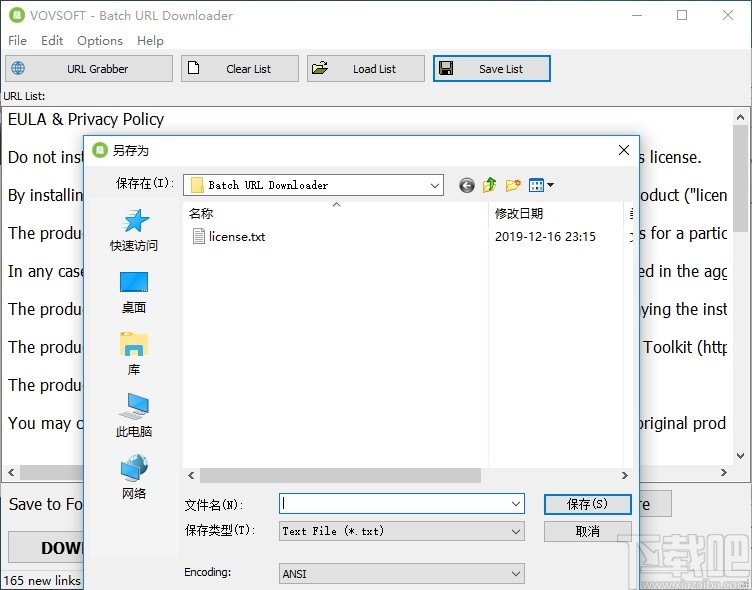Click the Clear List button
This screenshot has width=752, height=590.
tap(240, 69)
